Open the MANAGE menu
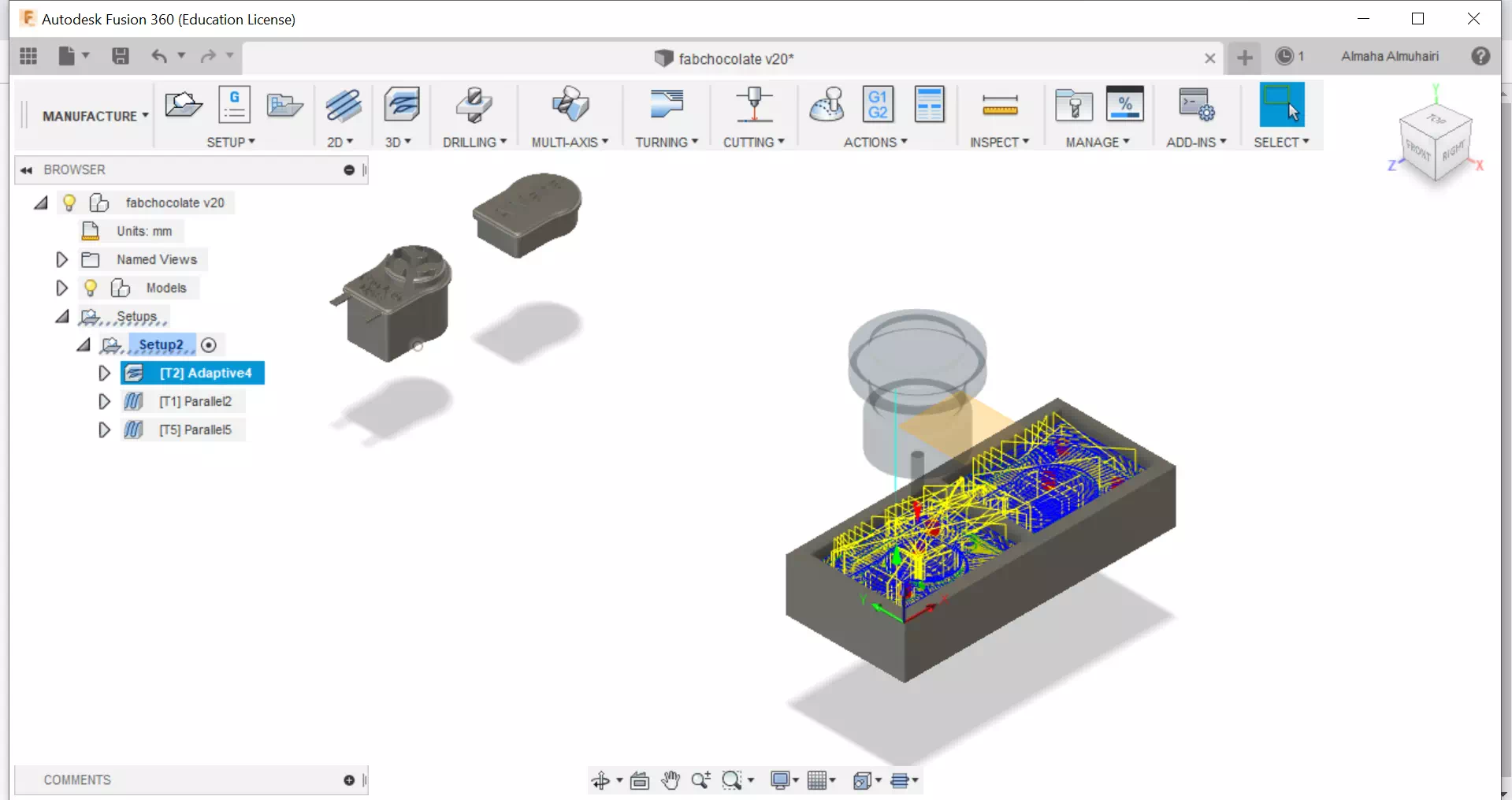 pyautogui.click(x=1098, y=142)
